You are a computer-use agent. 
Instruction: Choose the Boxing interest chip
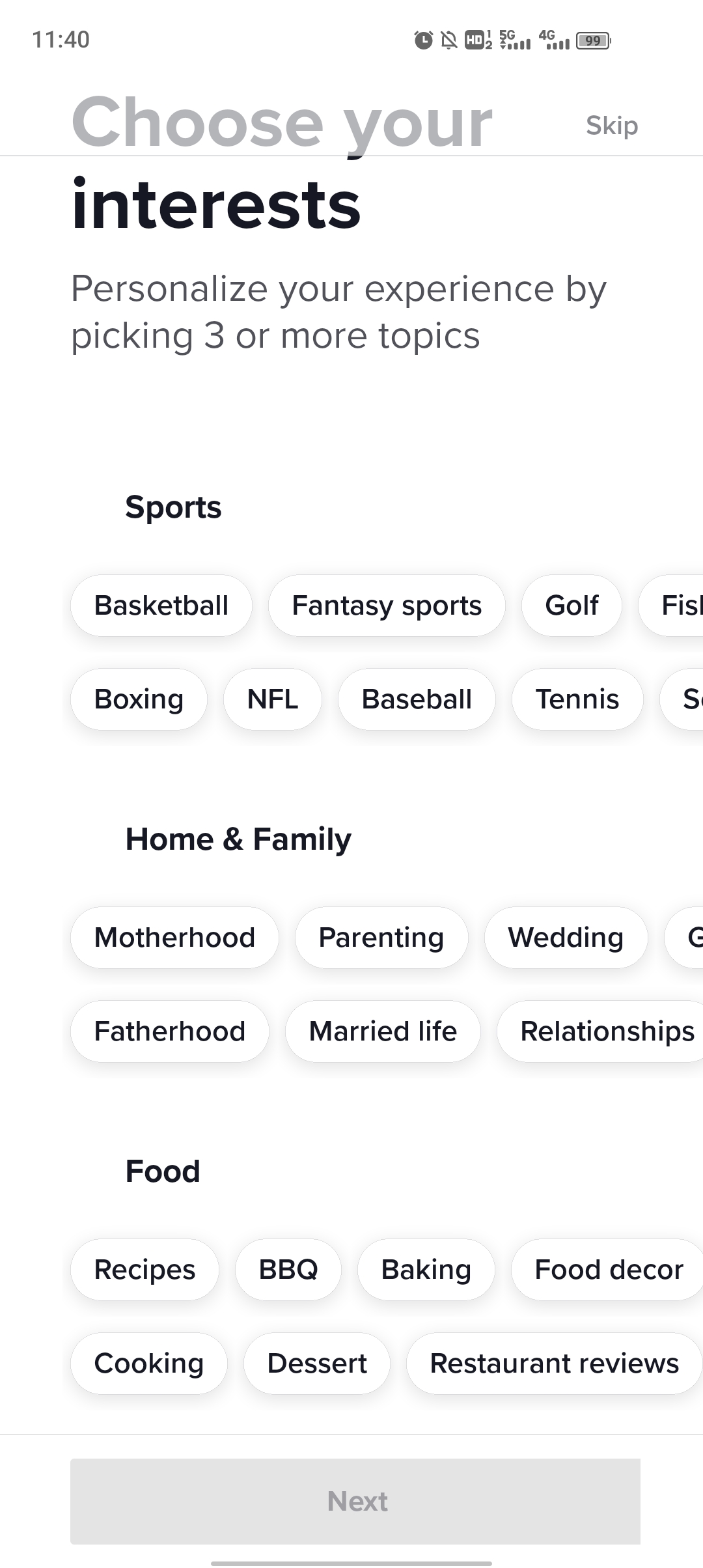click(139, 699)
